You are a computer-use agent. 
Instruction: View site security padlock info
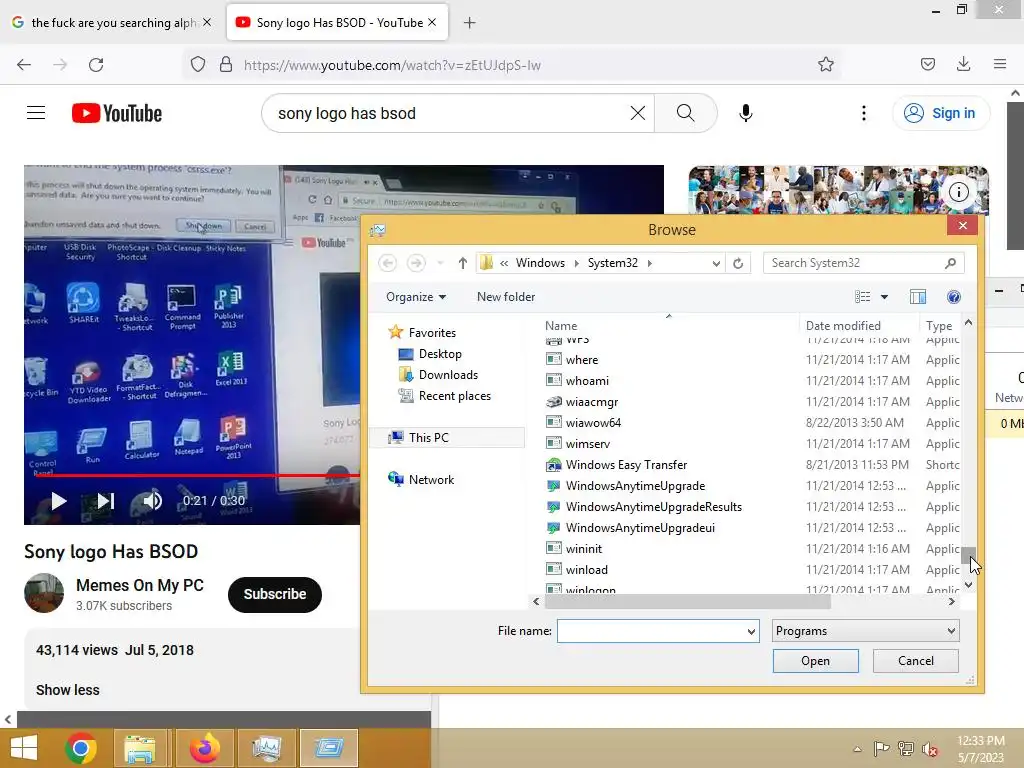click(x=226, y=65)
